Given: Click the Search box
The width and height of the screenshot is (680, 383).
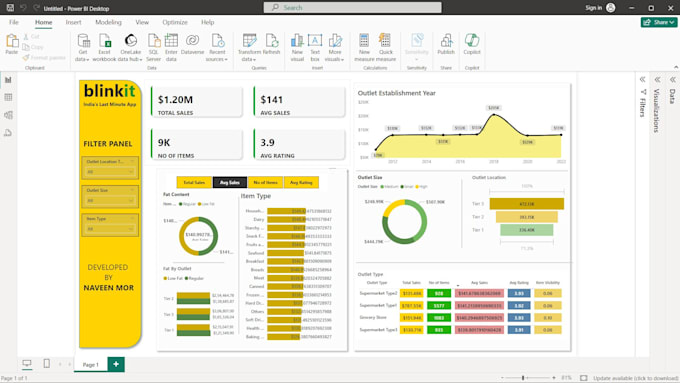Looking at the screenshot, I should pyautogui.click(x=353, y=7).
